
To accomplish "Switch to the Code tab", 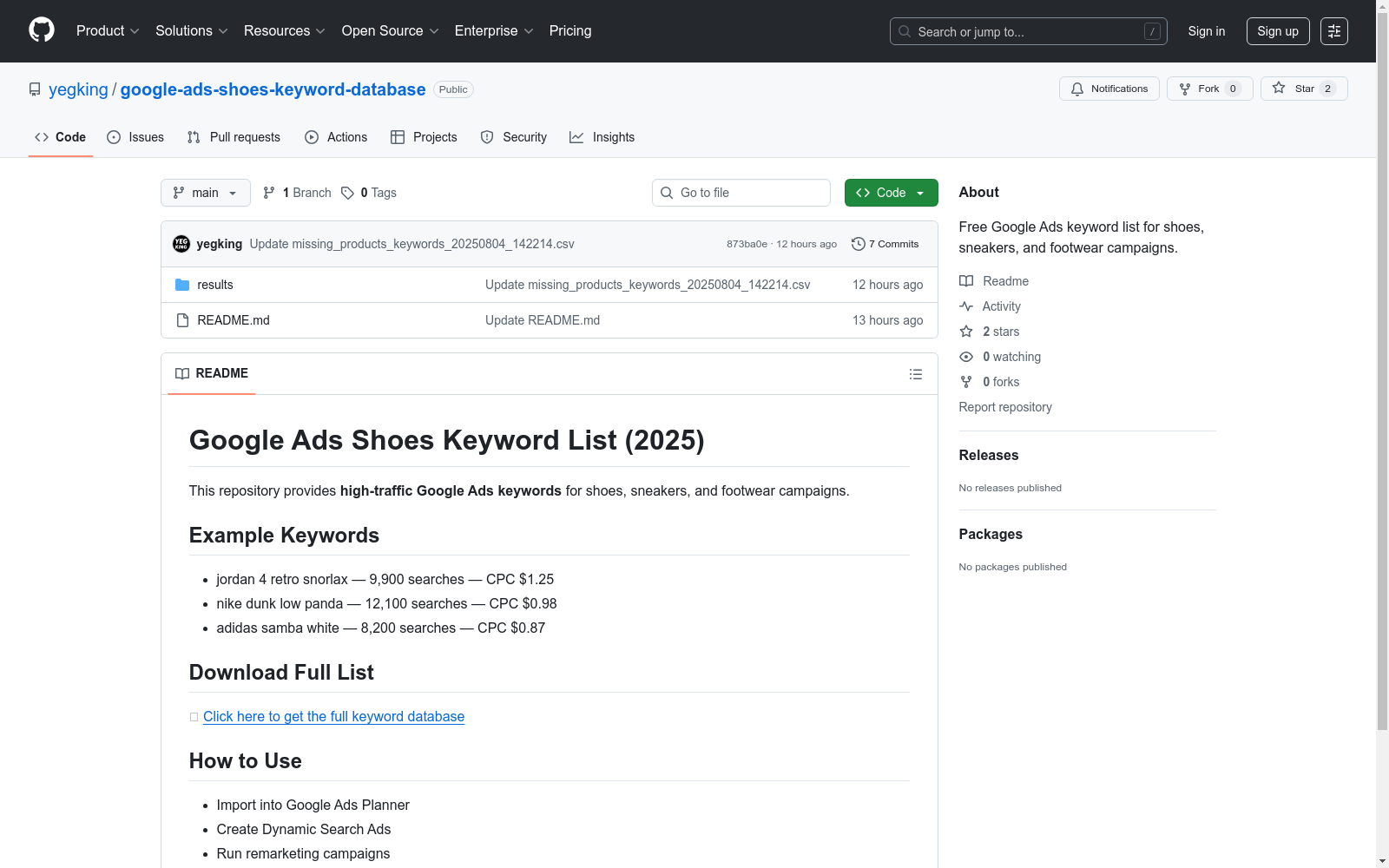I will [61, 137].
